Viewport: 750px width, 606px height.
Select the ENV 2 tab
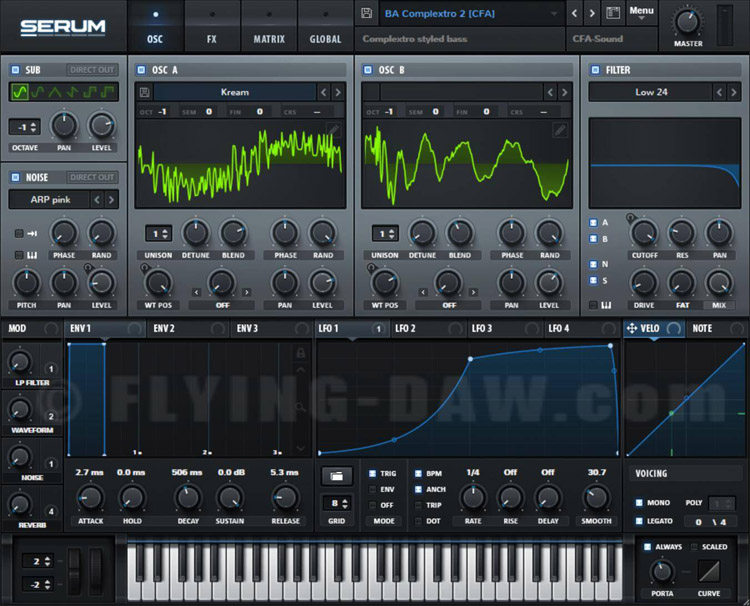click(x=188, y=329)
